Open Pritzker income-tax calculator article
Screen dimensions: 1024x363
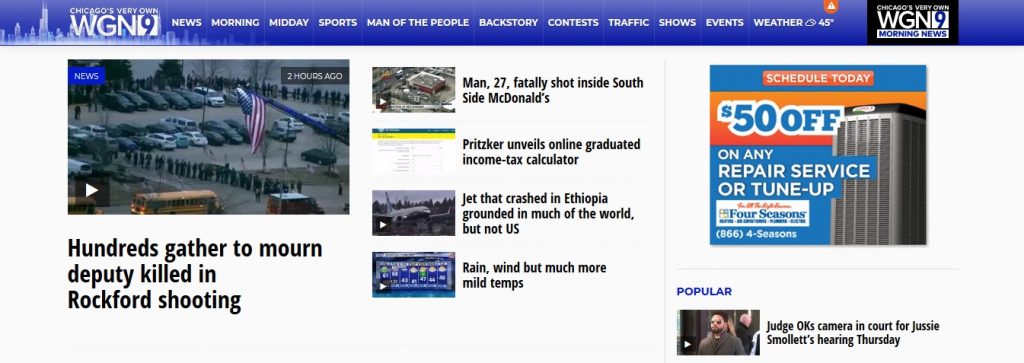click(x=551, y=152)
